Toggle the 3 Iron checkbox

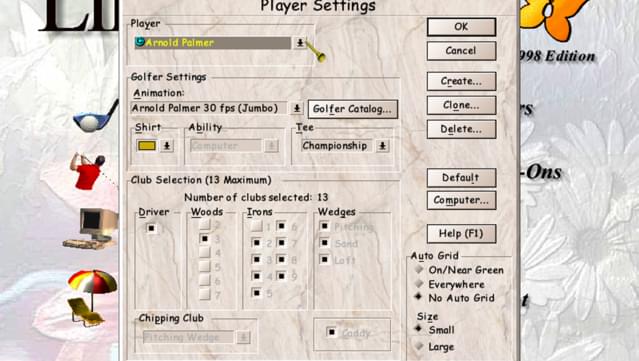256,259
